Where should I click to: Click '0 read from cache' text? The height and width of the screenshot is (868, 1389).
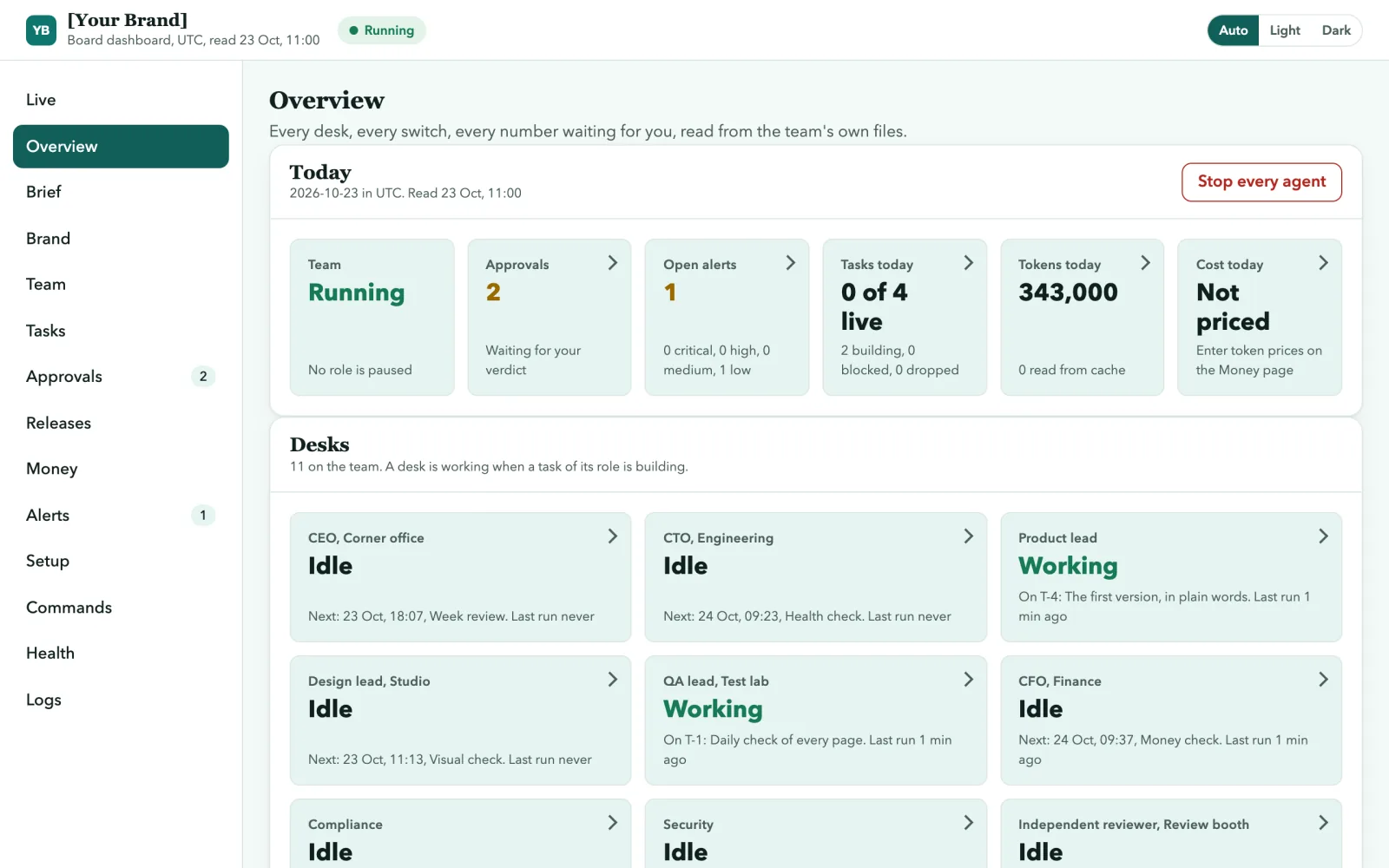point(1071,370)
